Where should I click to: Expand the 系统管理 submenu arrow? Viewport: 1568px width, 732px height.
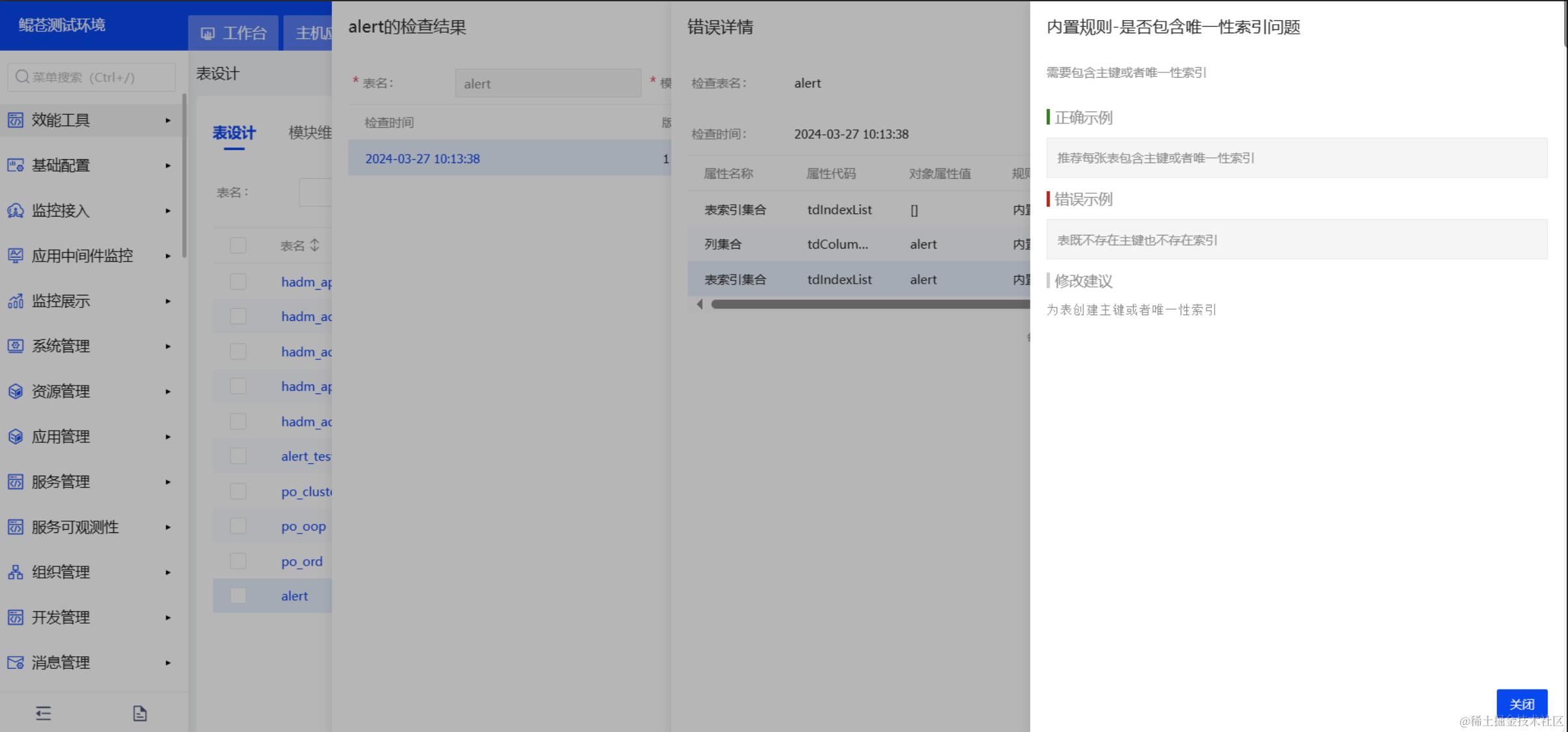coord(168,346)
